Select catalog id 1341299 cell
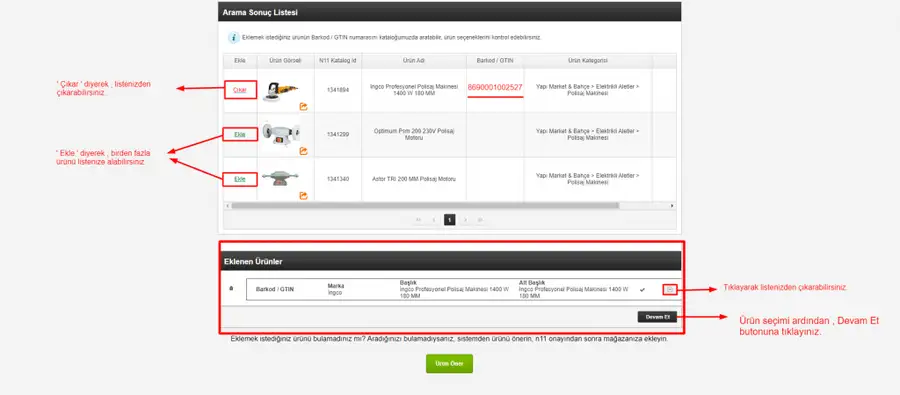Screen dimensions: 900x395 (338, 134)
